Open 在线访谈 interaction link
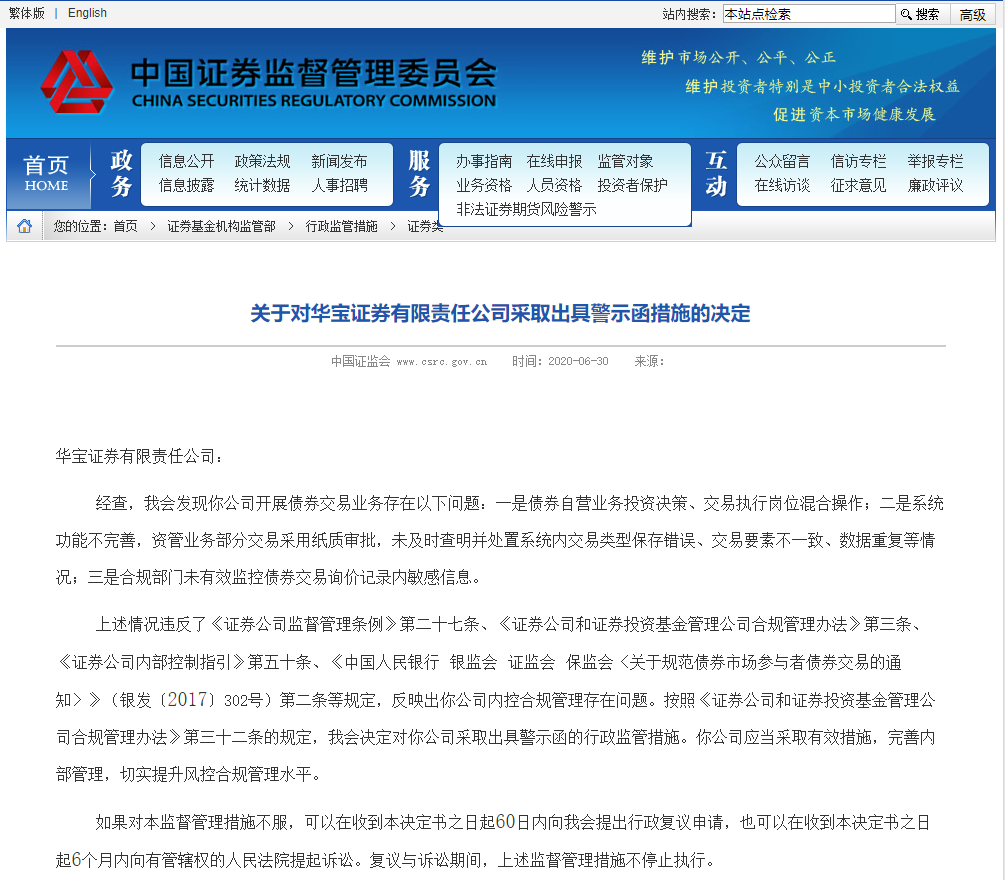1005x880 pixels. pyautogui.click(x=782, y=185)
